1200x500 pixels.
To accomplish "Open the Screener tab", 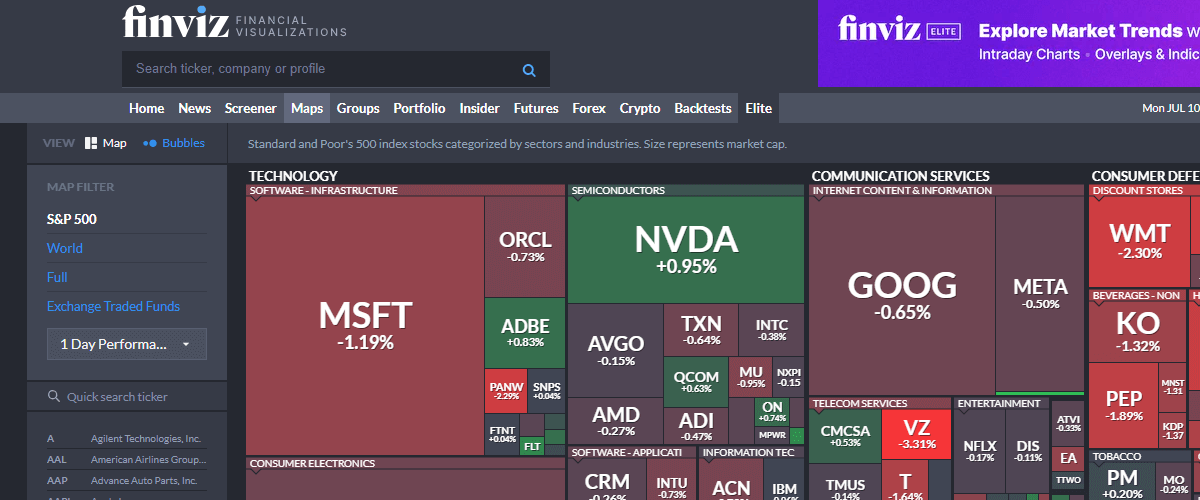I will click(x=250, y=108).
